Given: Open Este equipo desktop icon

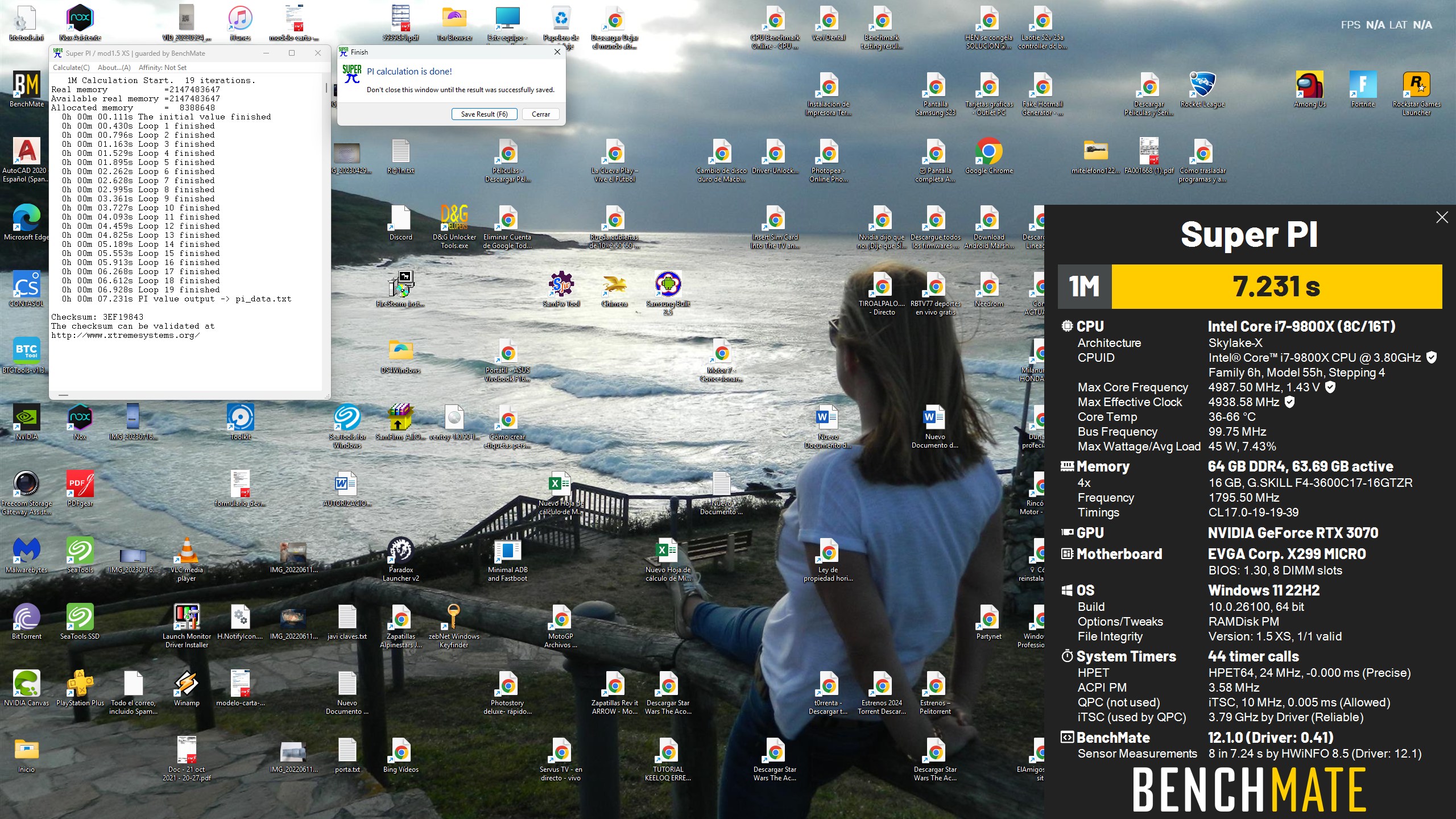Looking at the screenshot, I should click(x=508, y=23).
